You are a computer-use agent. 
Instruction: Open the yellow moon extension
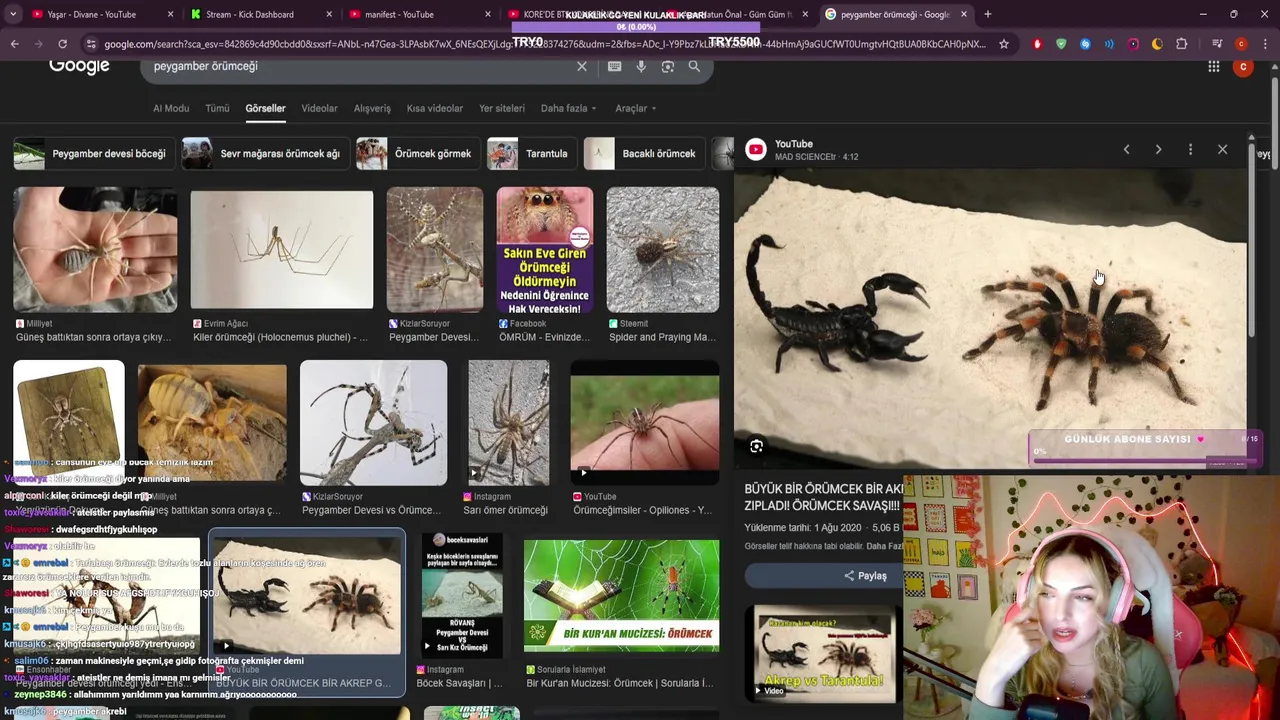pos(1157,44)
